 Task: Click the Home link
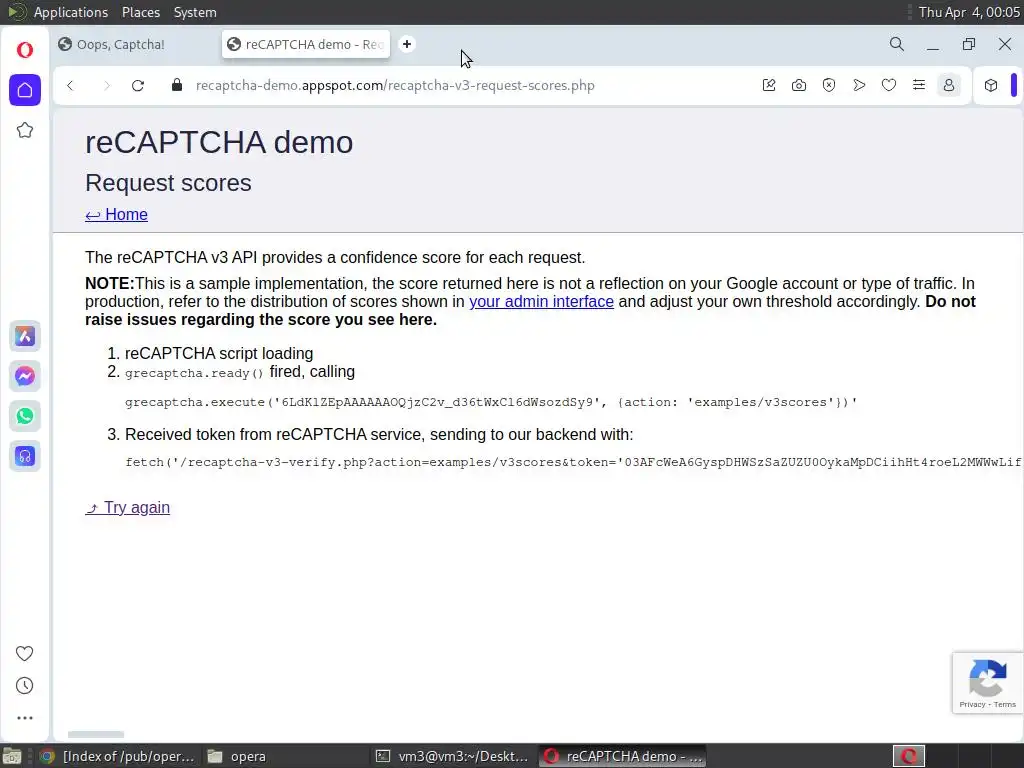116,214
